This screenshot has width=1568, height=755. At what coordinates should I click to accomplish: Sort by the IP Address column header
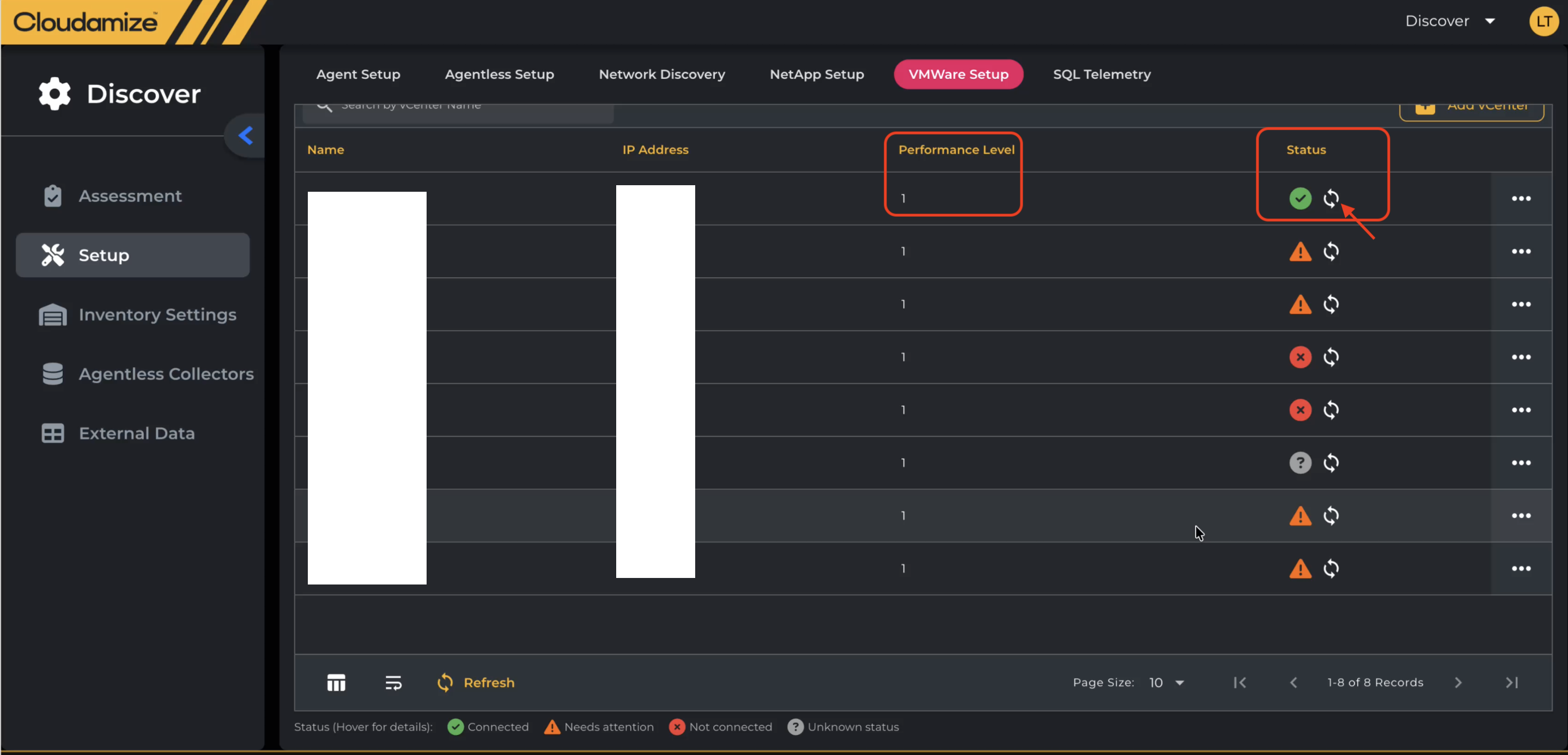pyautogui.click(x=655, y=150)
